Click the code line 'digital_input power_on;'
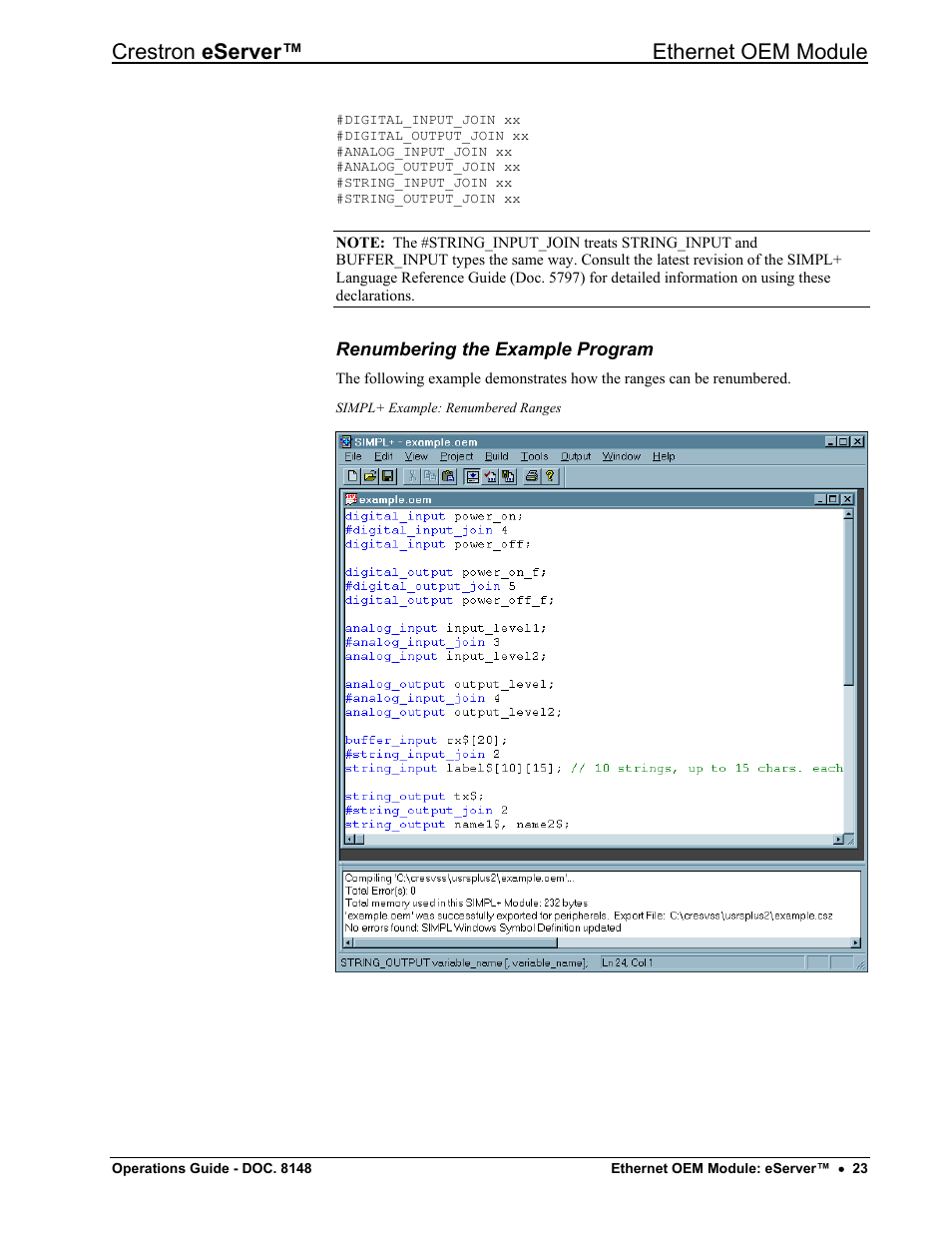Screen dimensions: 952x1233 tap(434, 516)
